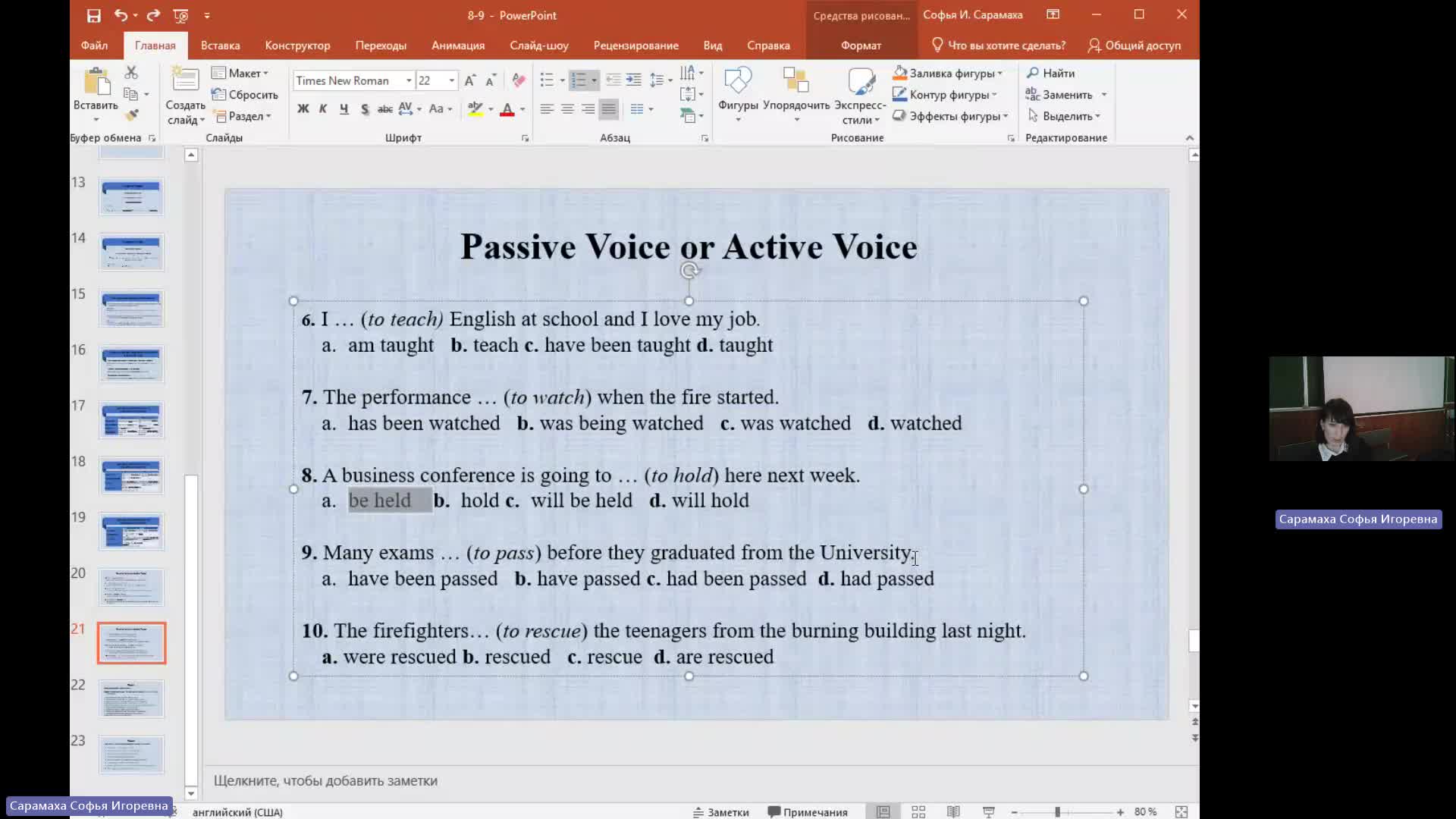Switch to Insert (Вставка) tab

[x=220, y=45]
